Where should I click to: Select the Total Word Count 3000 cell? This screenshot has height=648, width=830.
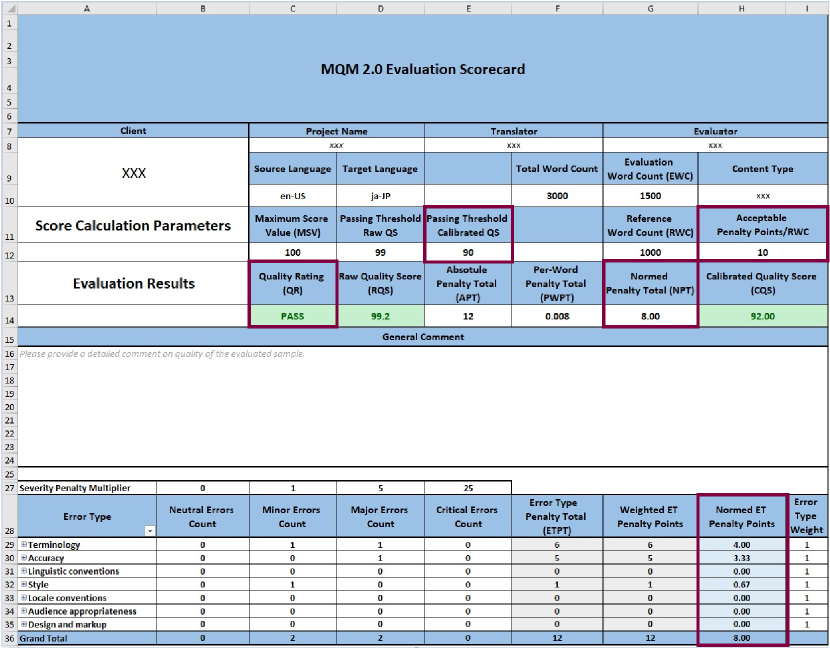click(x=557, y=195)
